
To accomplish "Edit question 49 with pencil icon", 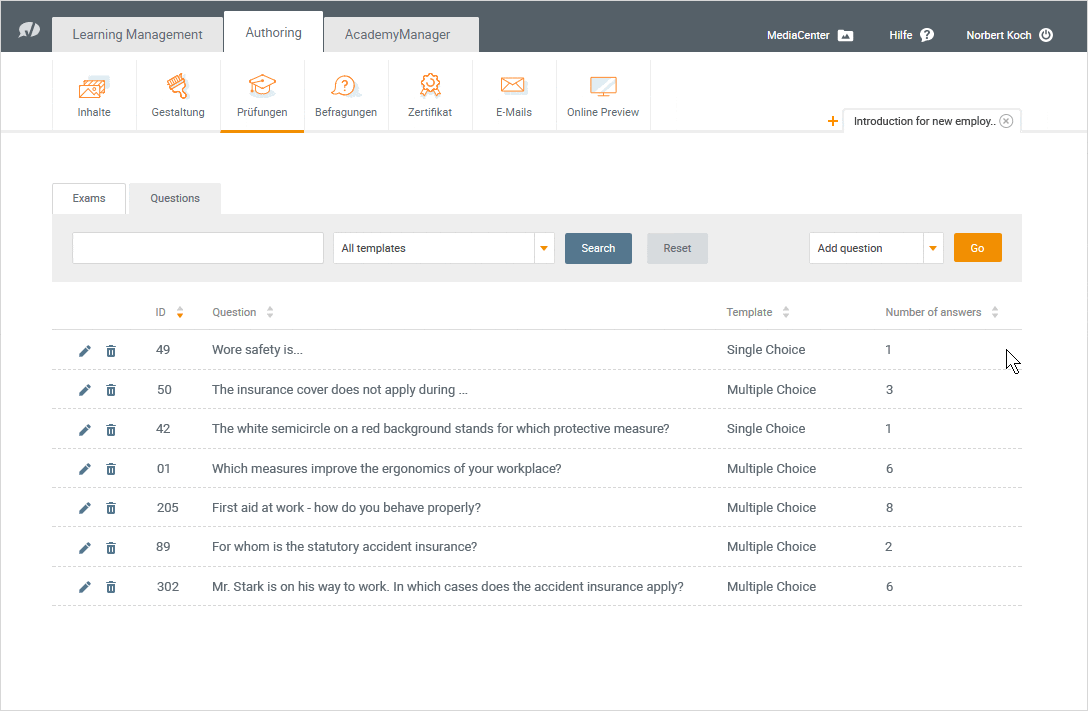I will pos(85,351).
